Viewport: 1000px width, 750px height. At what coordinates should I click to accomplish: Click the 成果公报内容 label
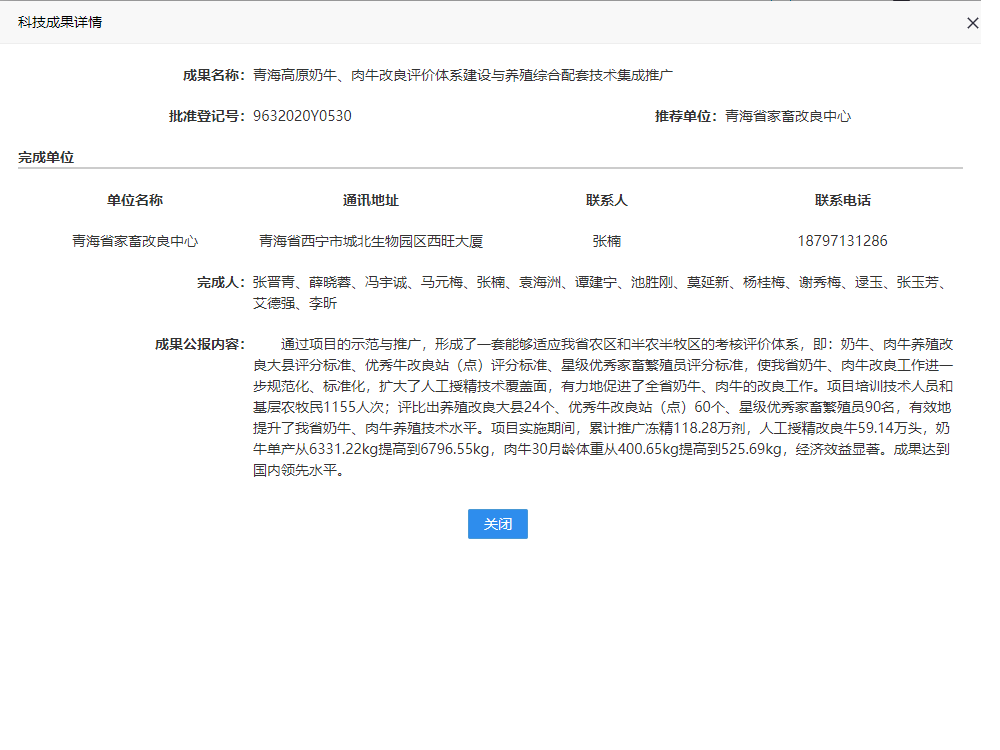tap(199, 344)
